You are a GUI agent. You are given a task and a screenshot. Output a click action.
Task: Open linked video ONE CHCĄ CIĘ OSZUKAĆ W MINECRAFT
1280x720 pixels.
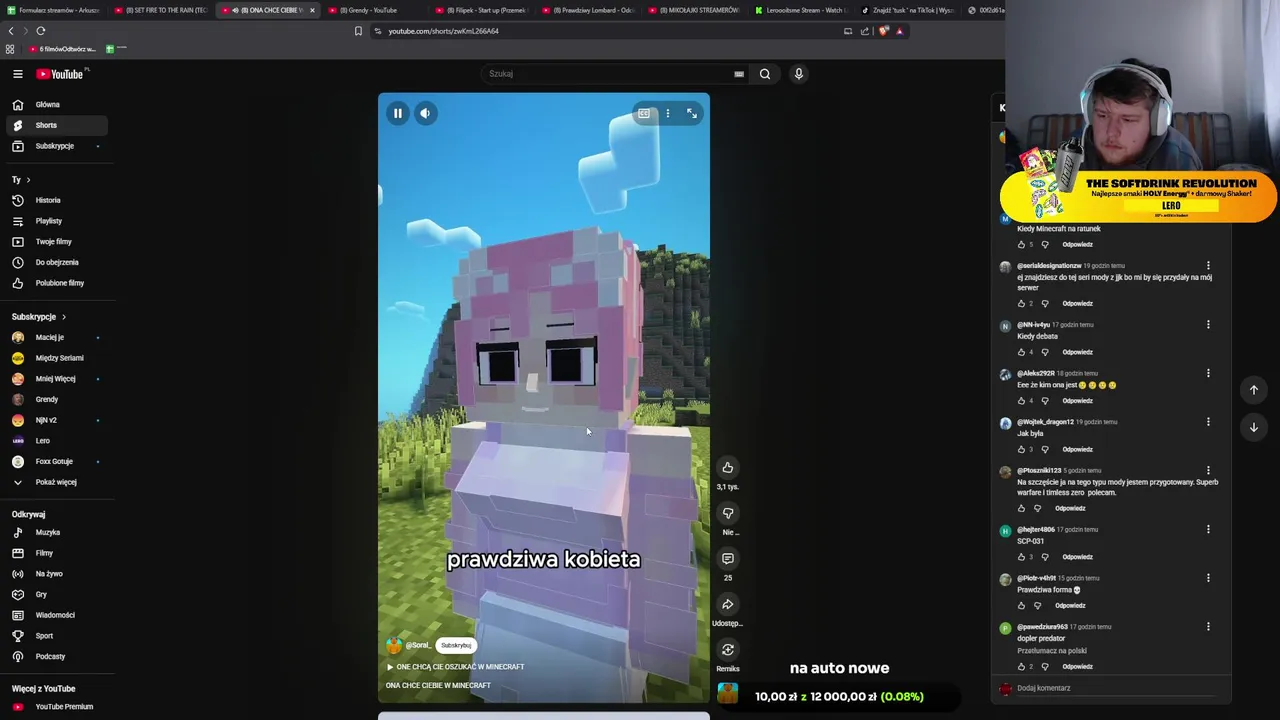455,667
